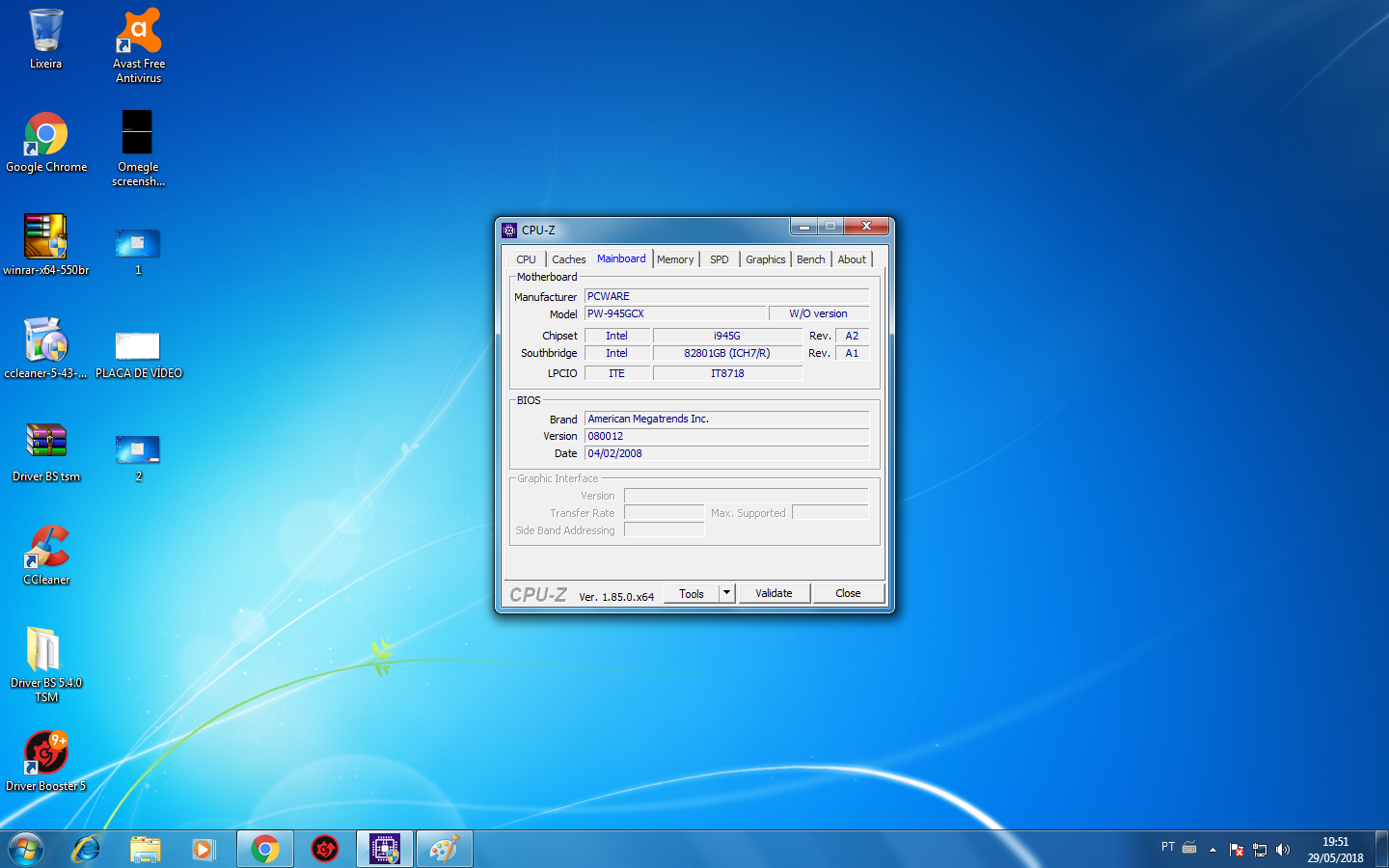This screenshot has width=1389, height=868.
Task: Click the American Megatrends Inc. BIOS brand
Action: click(x=726, y=419)
